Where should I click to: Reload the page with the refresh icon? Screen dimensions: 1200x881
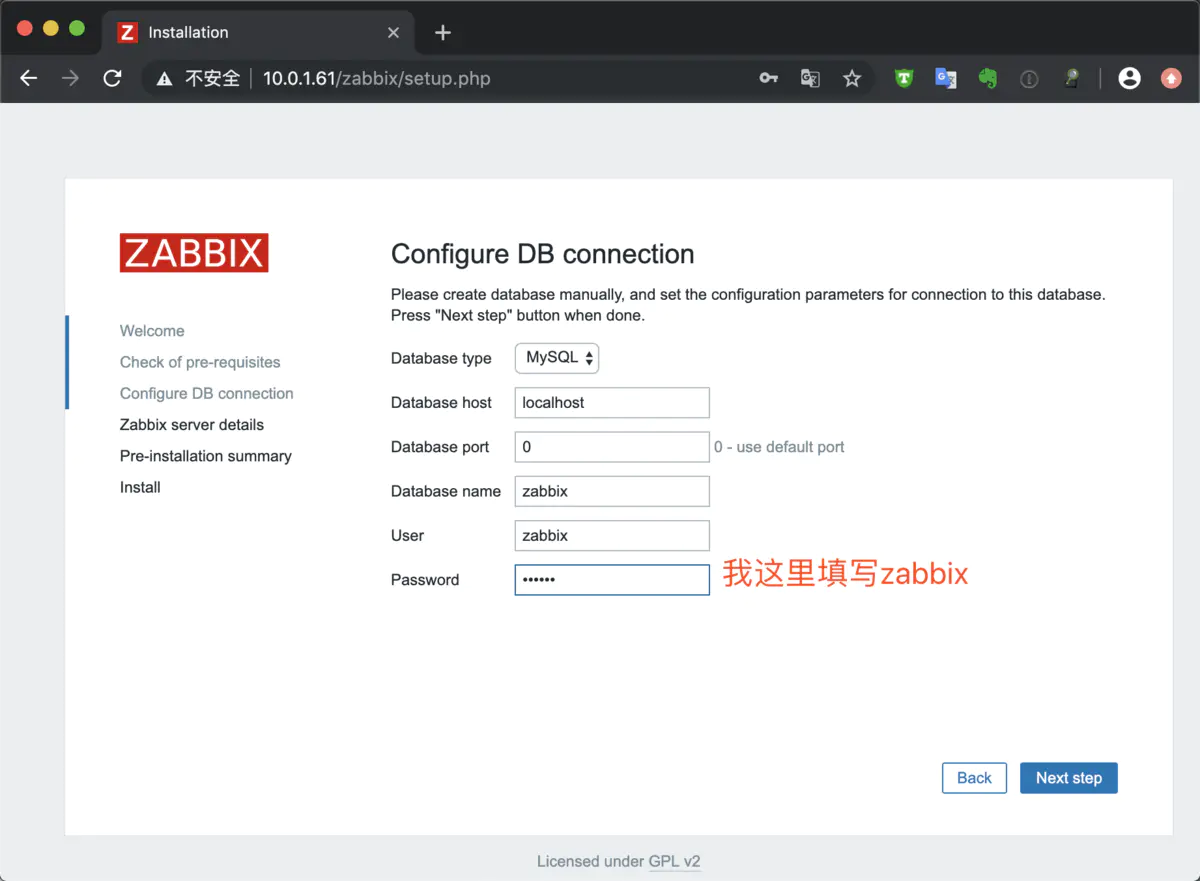[x=112, y=78]
